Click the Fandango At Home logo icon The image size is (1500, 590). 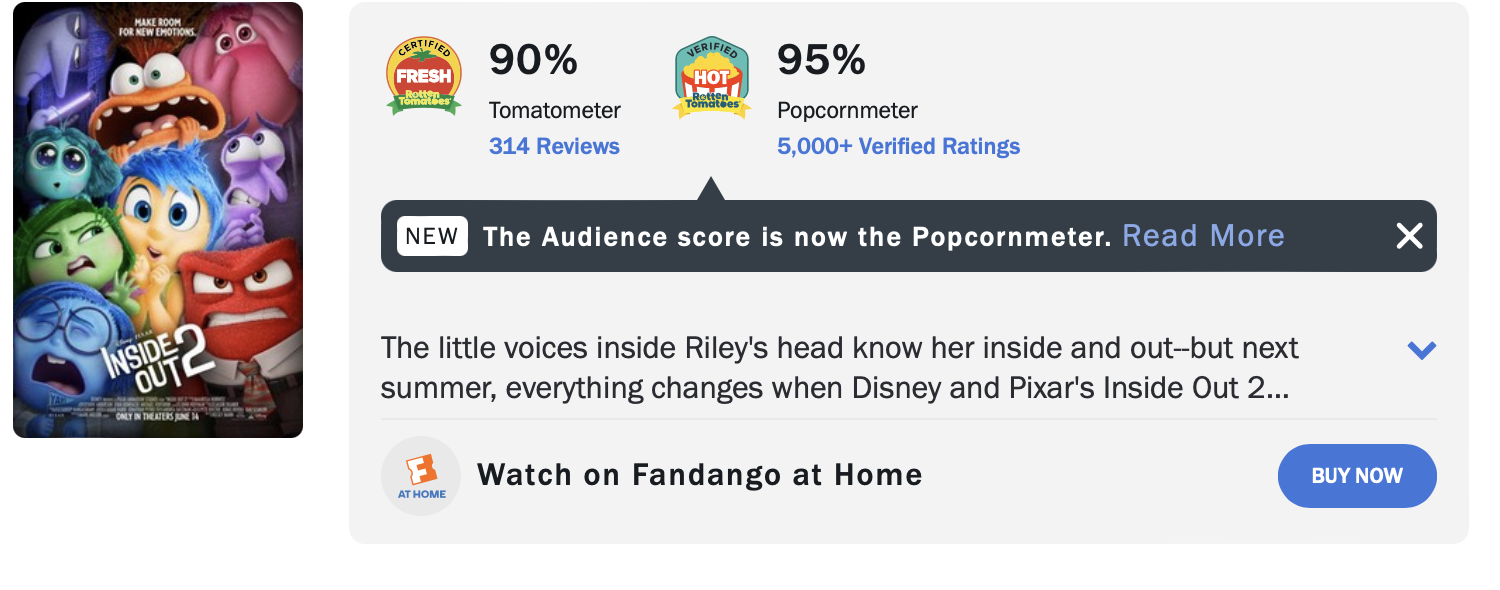point(421,476)
